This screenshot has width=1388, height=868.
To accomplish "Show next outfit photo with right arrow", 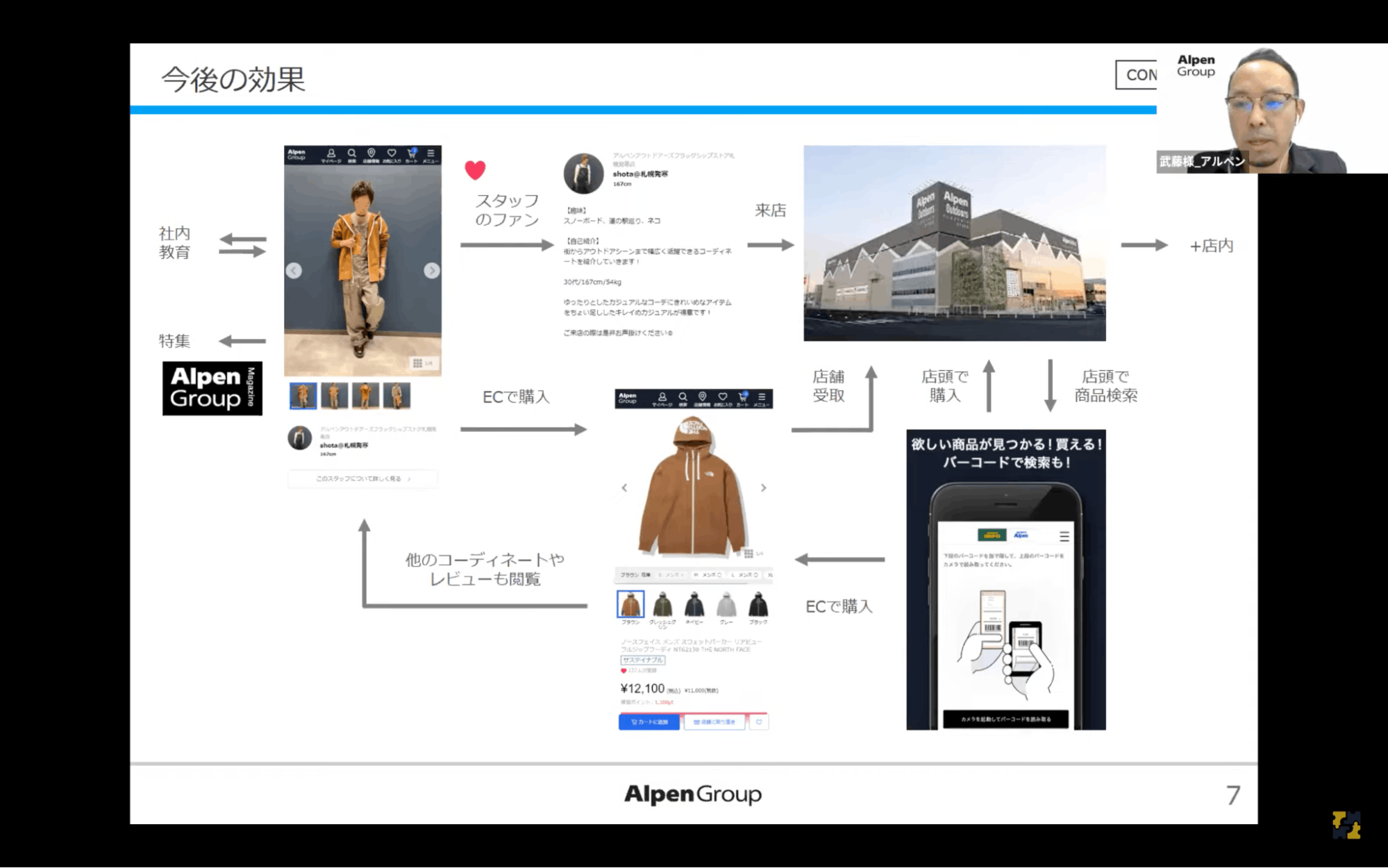I will click(x=432, y=271).
